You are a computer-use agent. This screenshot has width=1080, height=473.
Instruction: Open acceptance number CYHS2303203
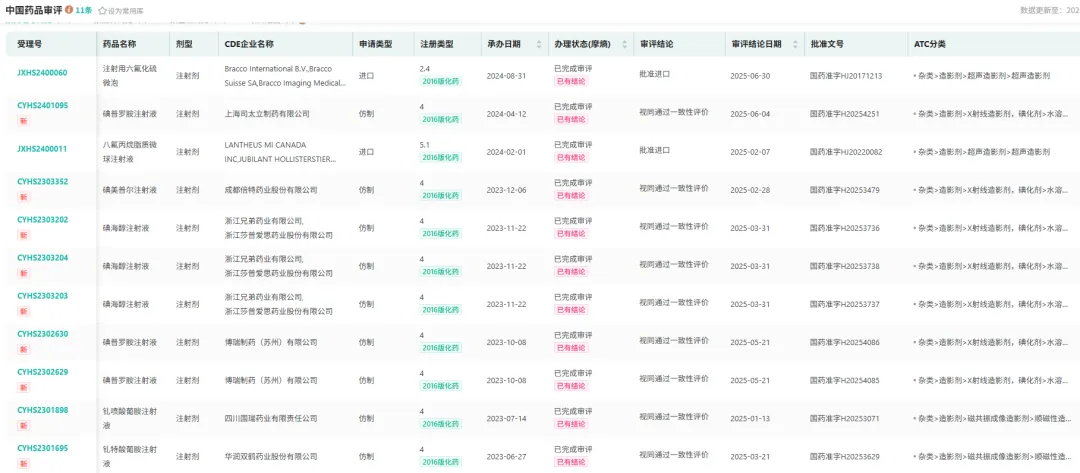pyautogui.click(x=42, y=295)
